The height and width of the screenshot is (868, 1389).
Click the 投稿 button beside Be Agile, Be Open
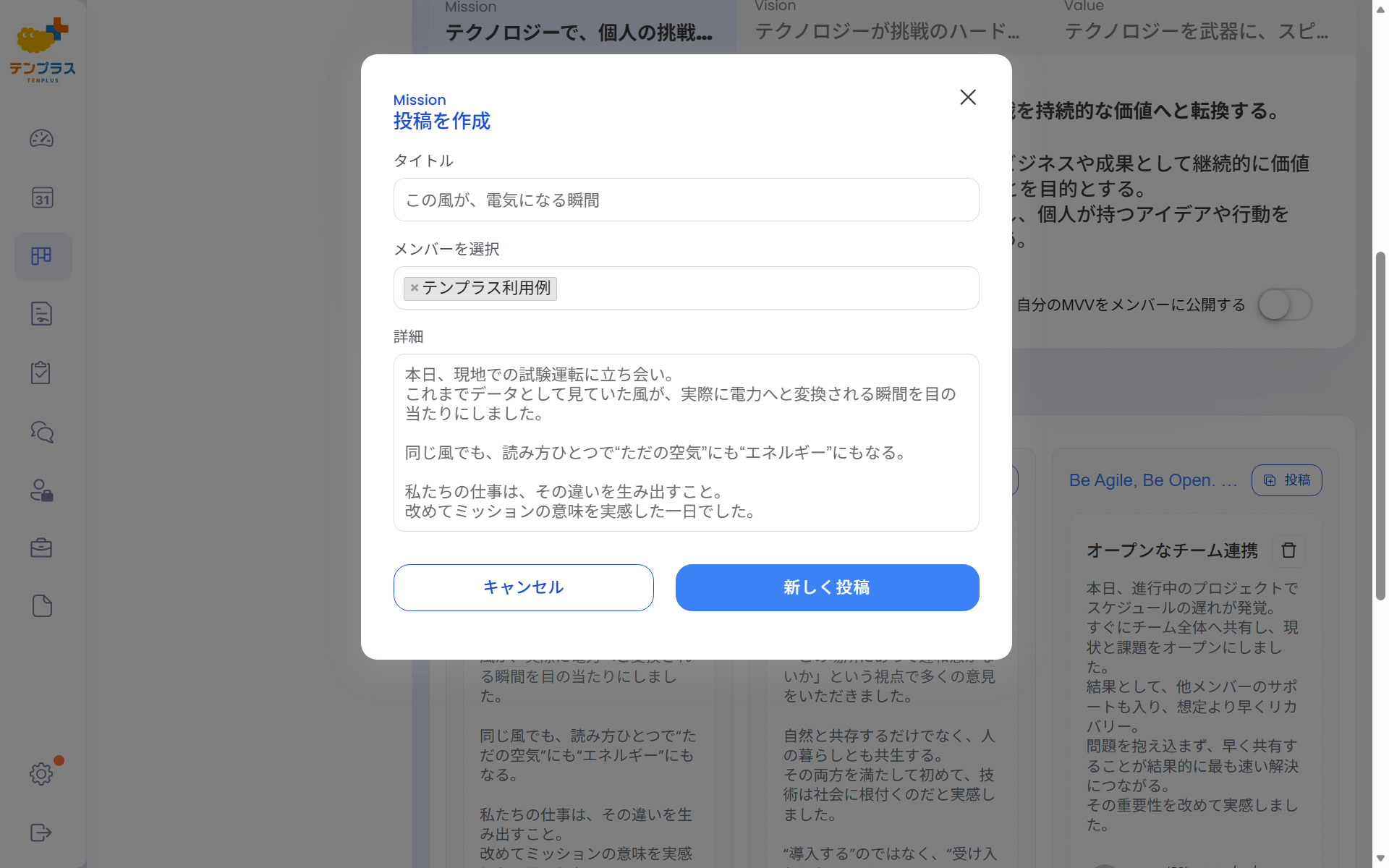point(1287,480)
